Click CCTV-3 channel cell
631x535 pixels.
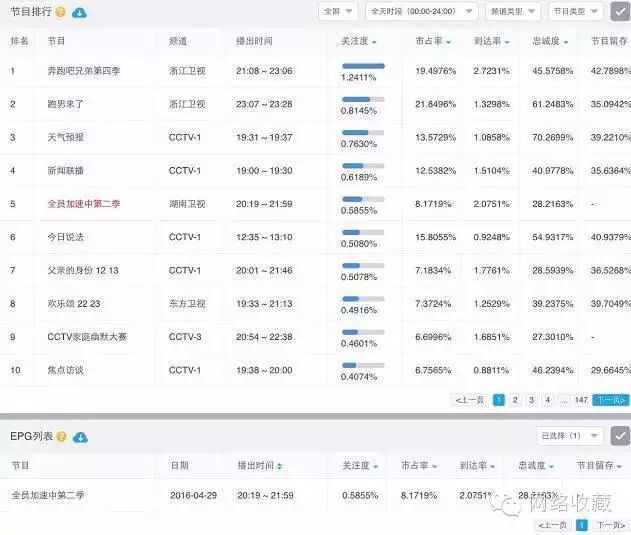click(x=185, y=337)
